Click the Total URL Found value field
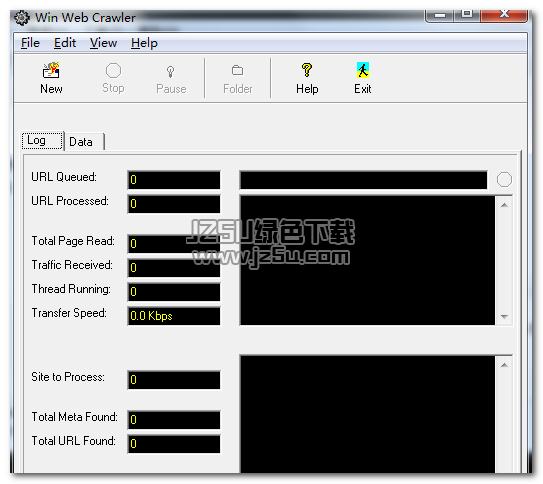The image size is (543, 484). (174, 443)
